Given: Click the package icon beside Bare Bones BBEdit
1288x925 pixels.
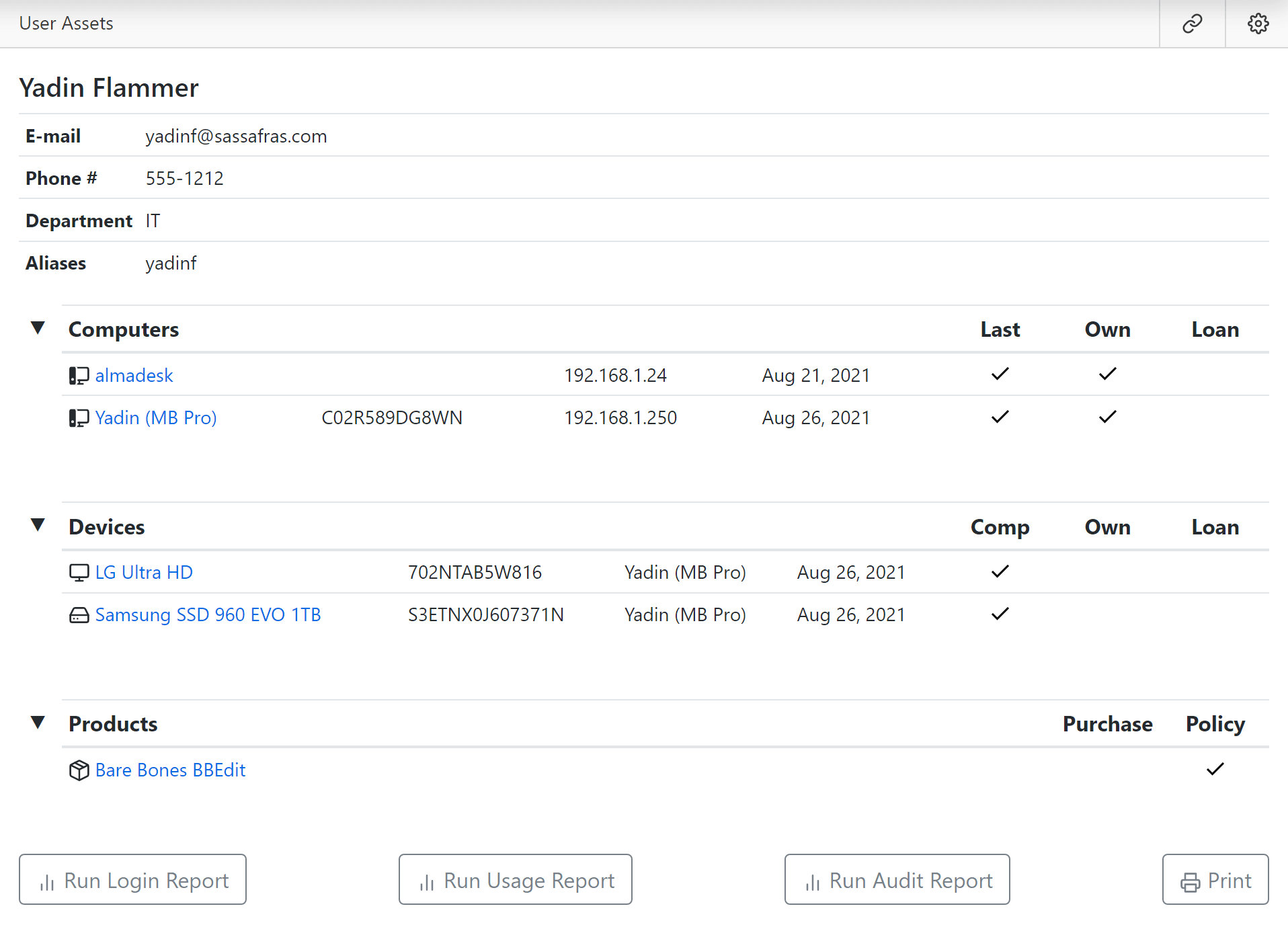Looking at the screenshot, I should 79,770.
